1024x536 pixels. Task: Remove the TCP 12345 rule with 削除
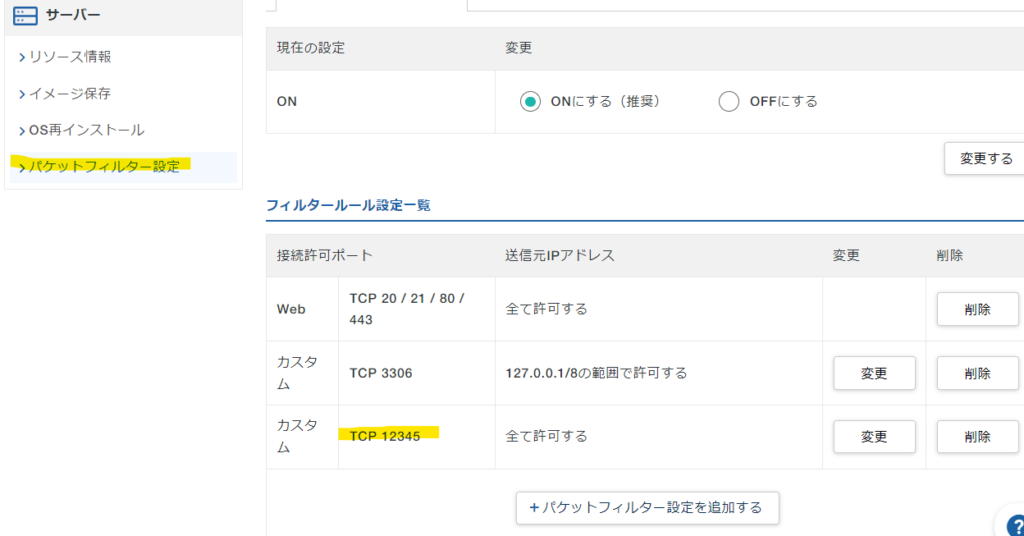coord(977,437)
